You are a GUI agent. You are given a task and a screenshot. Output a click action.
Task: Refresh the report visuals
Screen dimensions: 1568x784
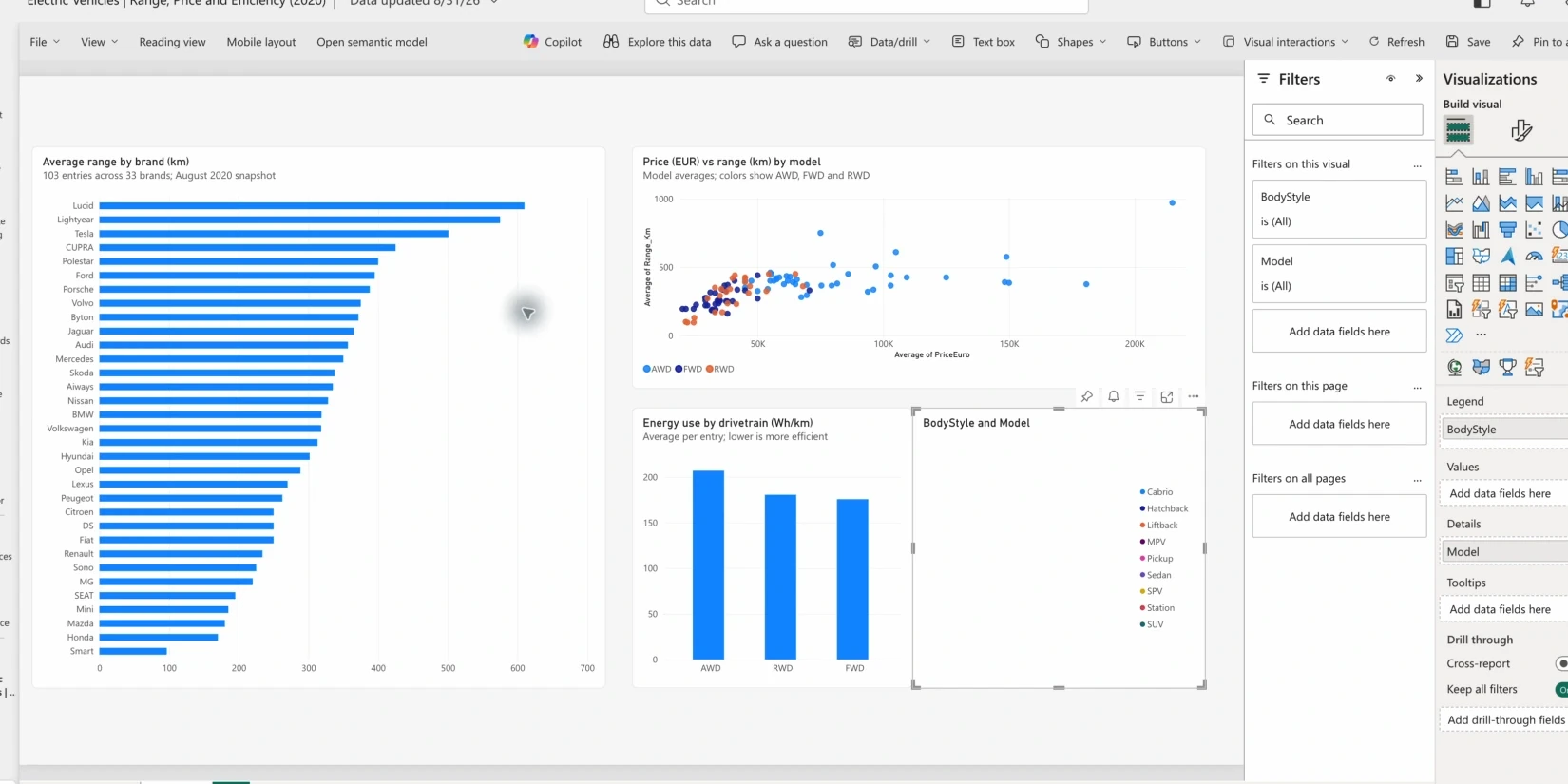pyautogui.click(x=1396, y=42)
